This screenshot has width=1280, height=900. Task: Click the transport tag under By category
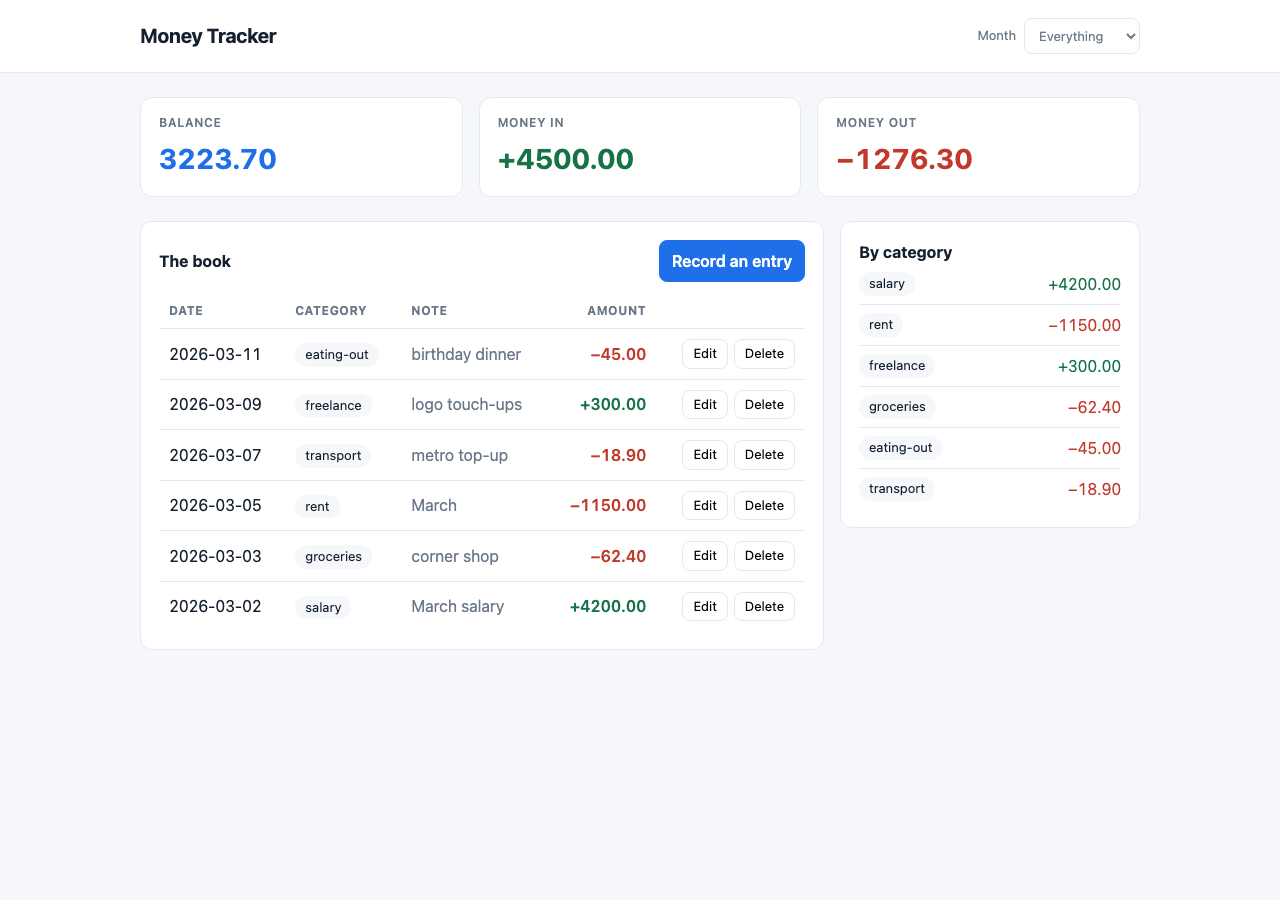coord(897,489)
